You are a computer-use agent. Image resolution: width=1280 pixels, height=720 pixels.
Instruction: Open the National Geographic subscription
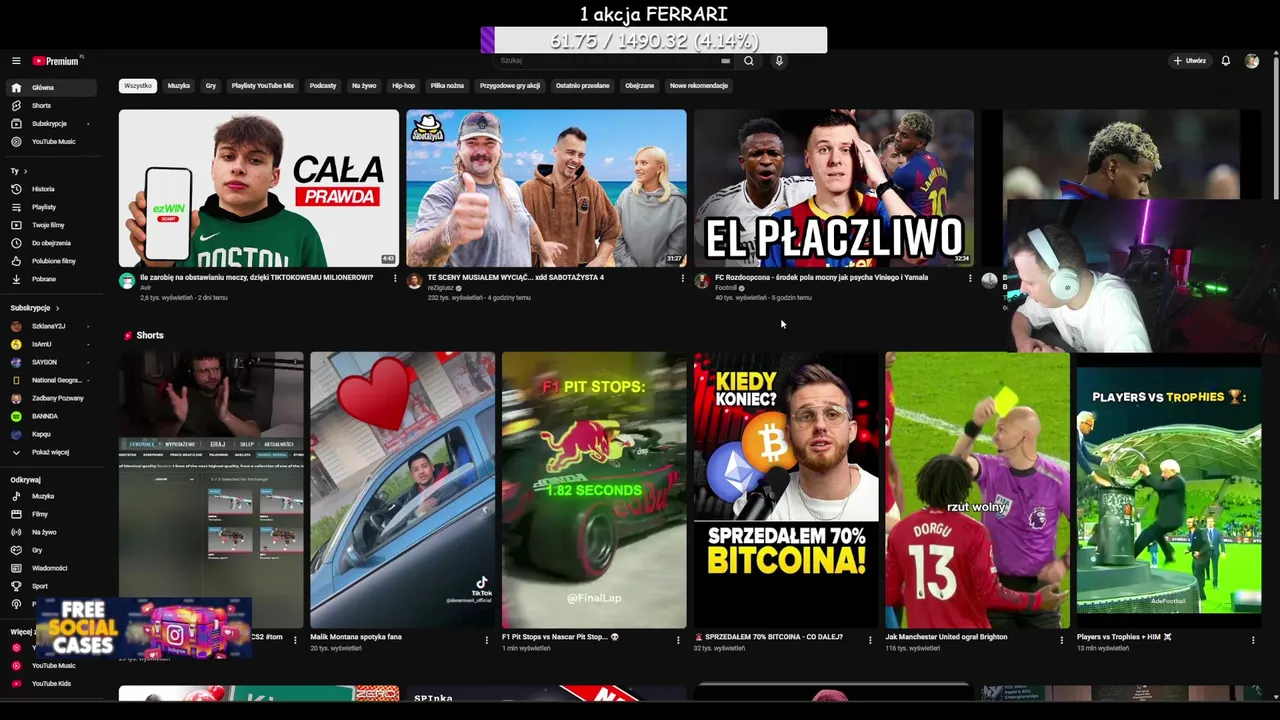click(52, 380)
